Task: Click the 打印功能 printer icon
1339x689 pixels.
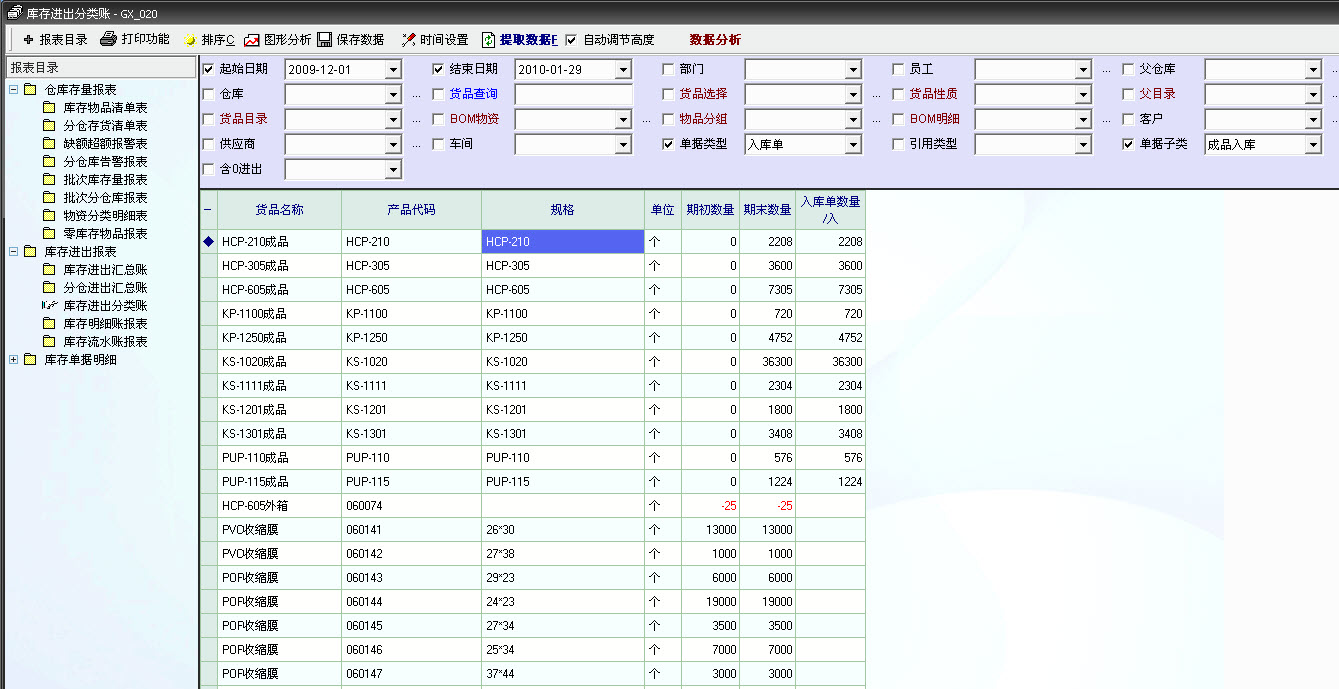Action: [x=108, y=40]
